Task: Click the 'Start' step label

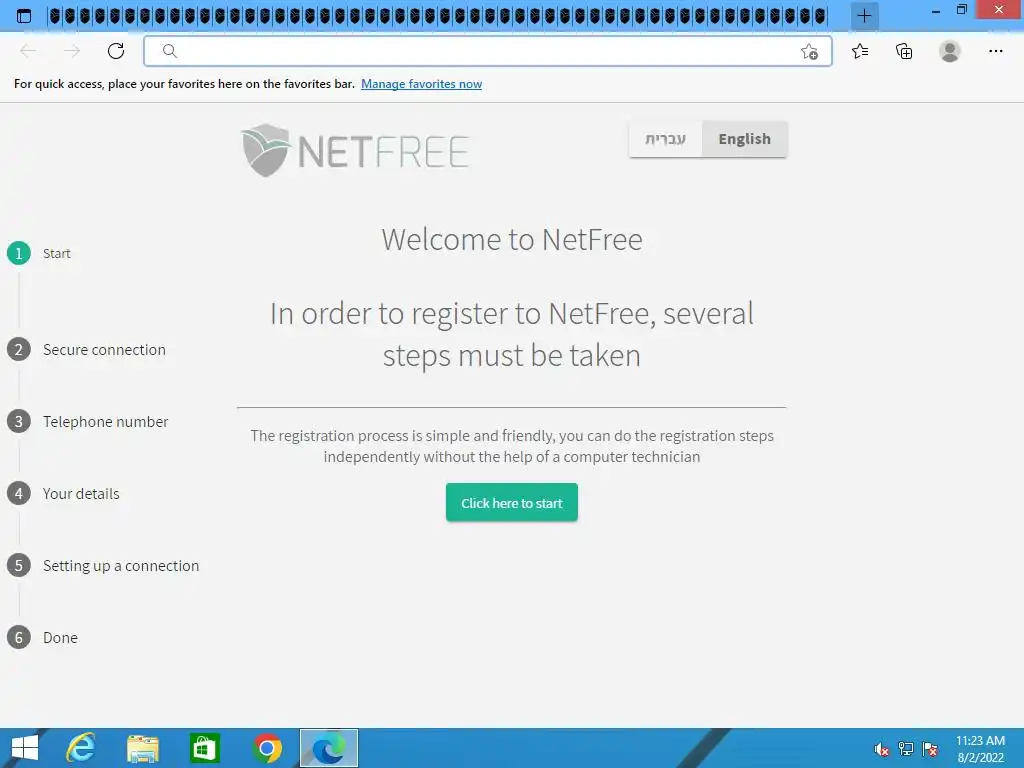Action: click(x=57, y=253)
